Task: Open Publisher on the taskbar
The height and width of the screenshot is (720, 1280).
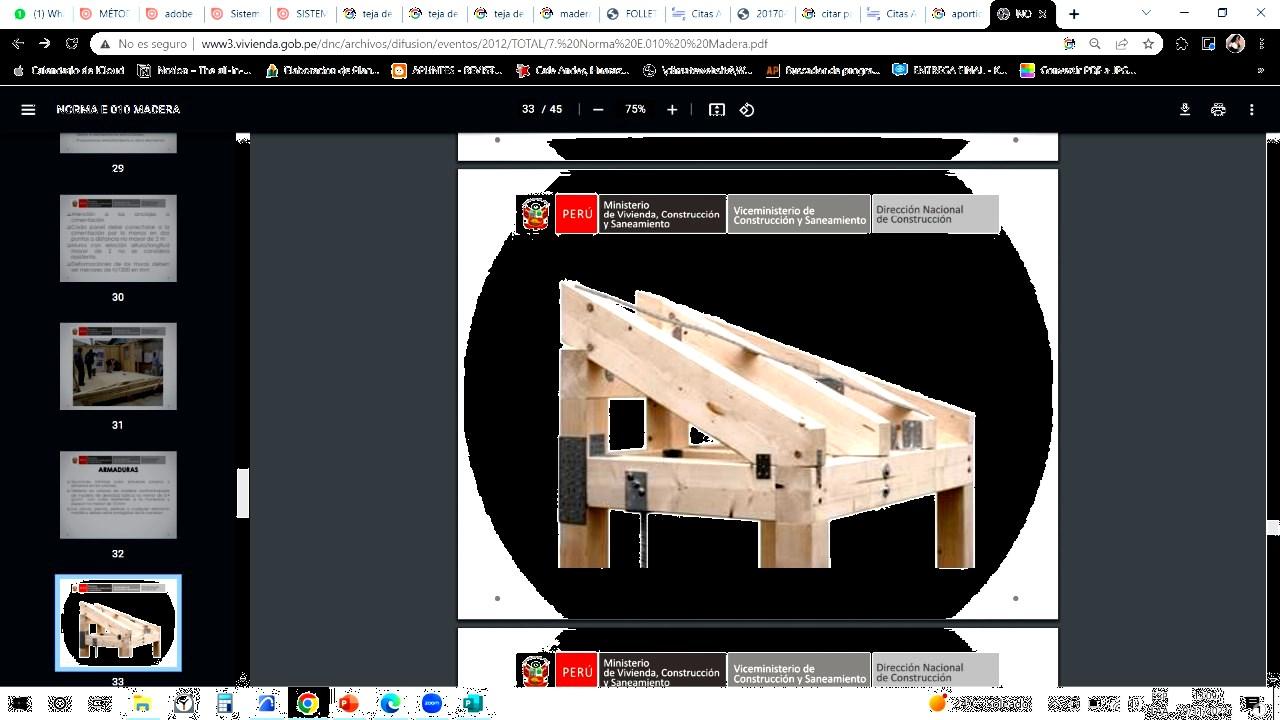Action: pos(472,704)
